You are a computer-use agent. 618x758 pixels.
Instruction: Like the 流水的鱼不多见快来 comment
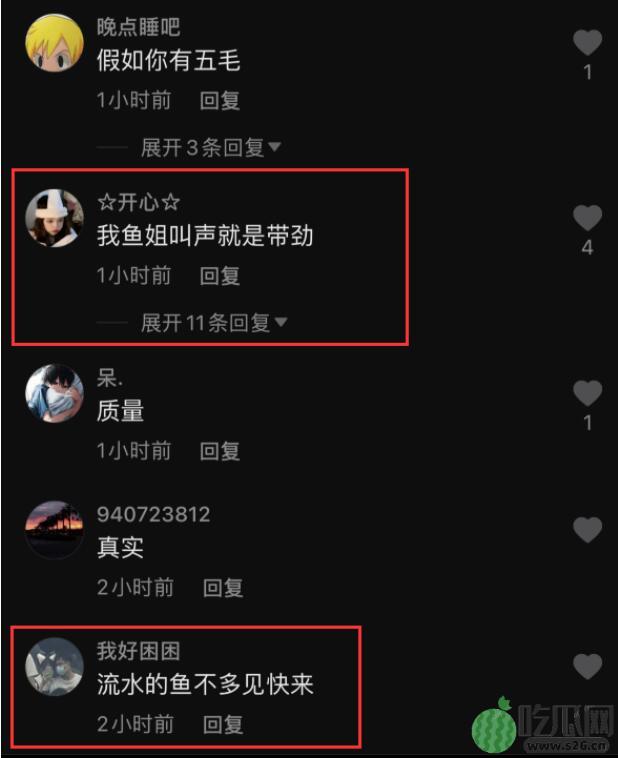pos(587,666)
